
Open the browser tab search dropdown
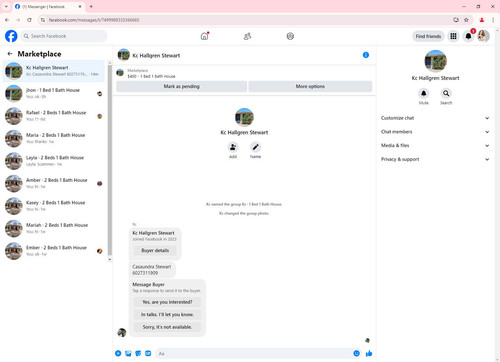click(x=6, y=6)
